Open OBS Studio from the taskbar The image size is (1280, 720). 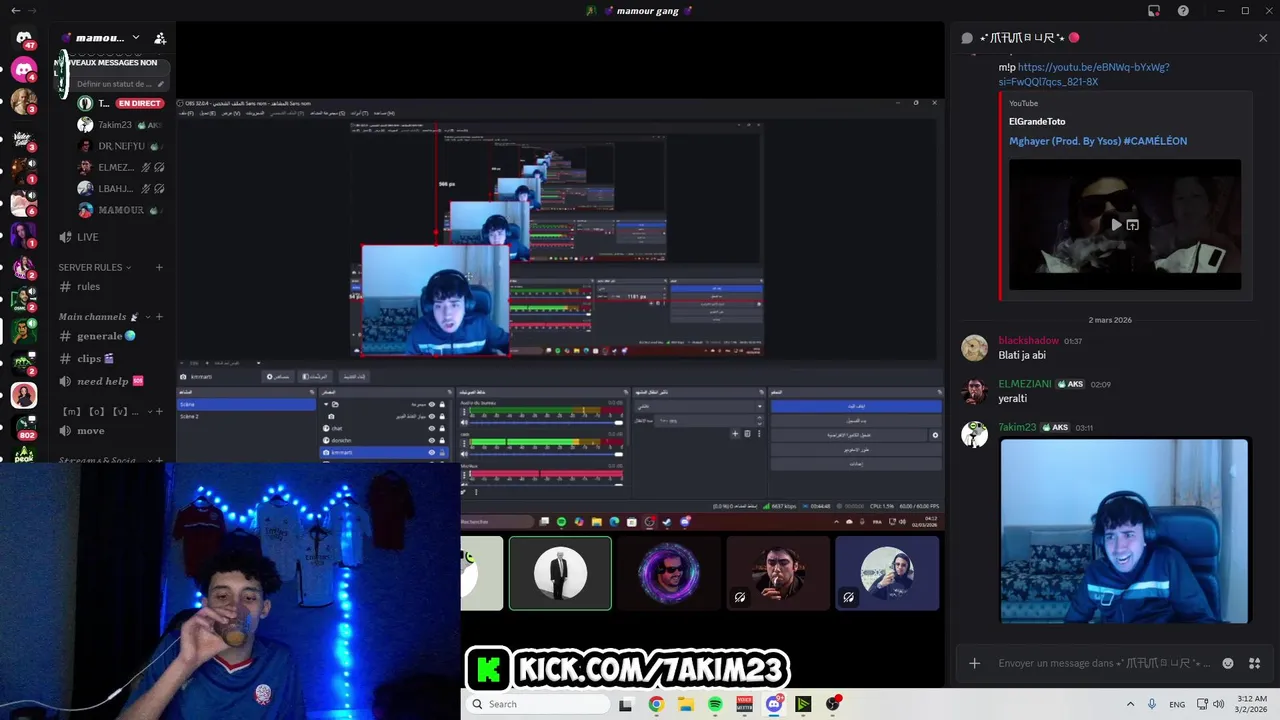(x=833, y=704)
